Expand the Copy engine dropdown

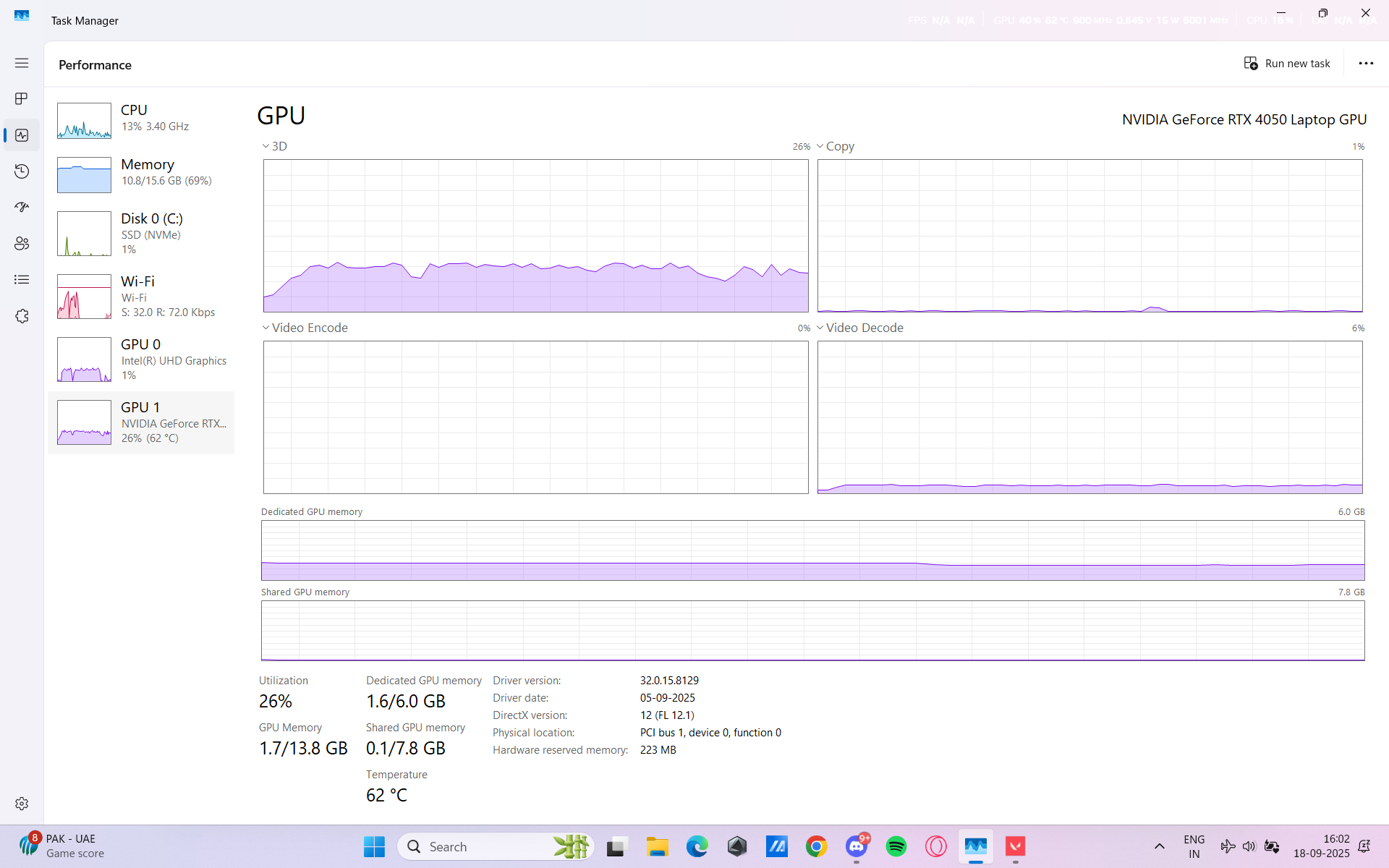point(836,146)
